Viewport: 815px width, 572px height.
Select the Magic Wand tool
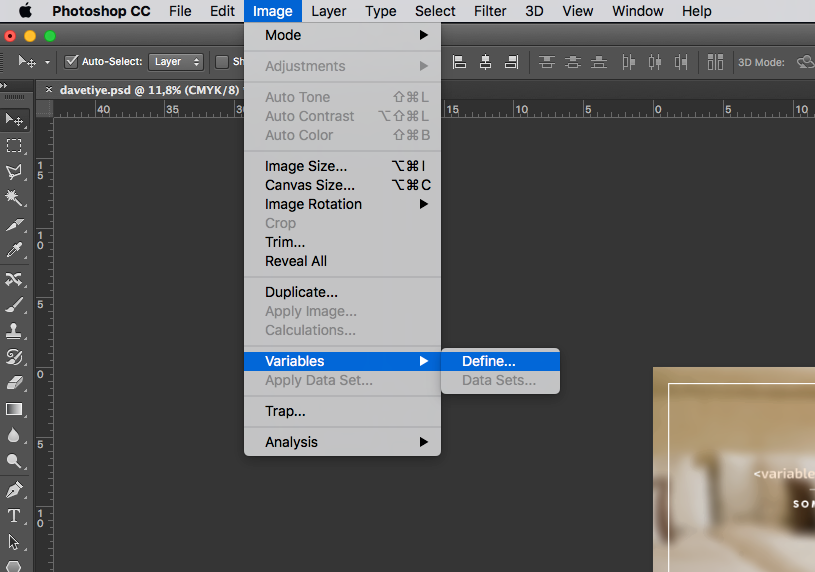tap(14, 198)
